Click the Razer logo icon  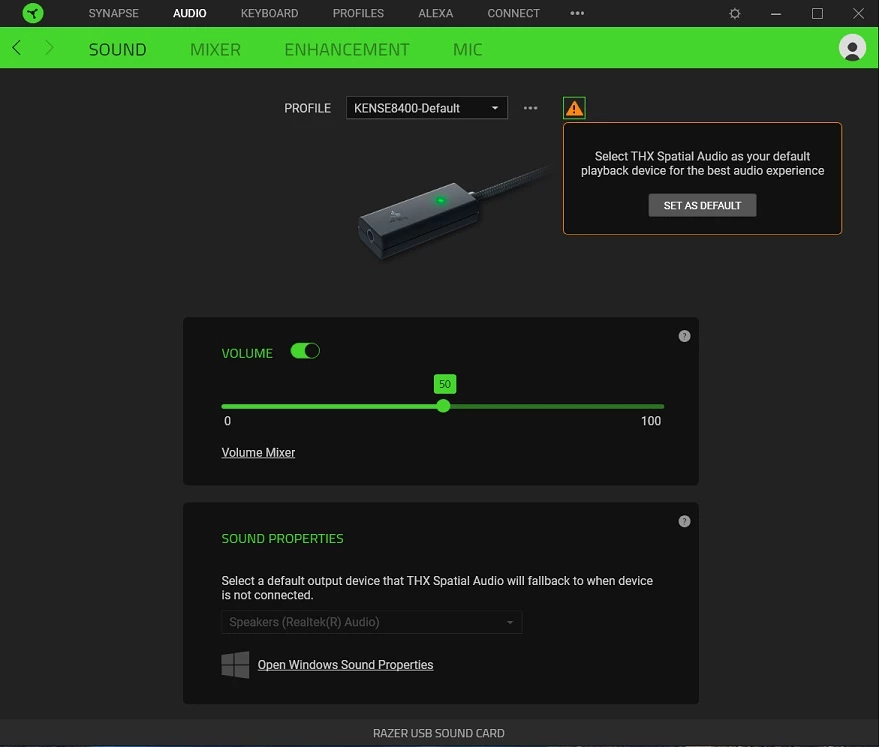pyautogui.click(x=33, y=13)
